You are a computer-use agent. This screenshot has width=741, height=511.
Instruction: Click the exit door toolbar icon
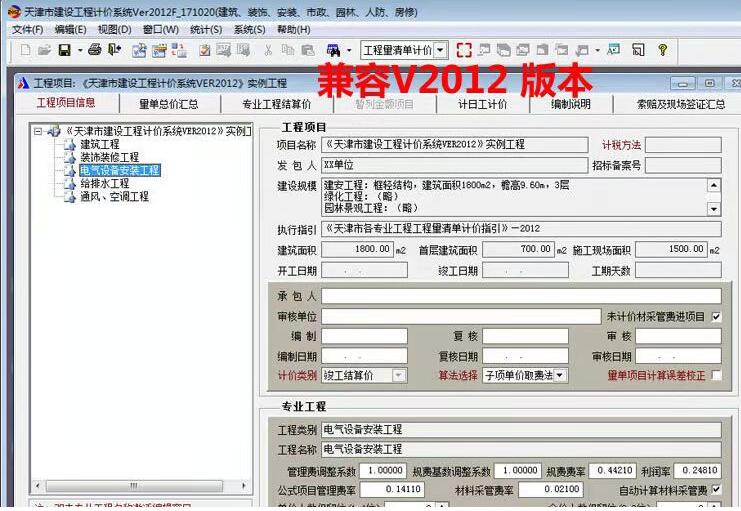(114, 50)
